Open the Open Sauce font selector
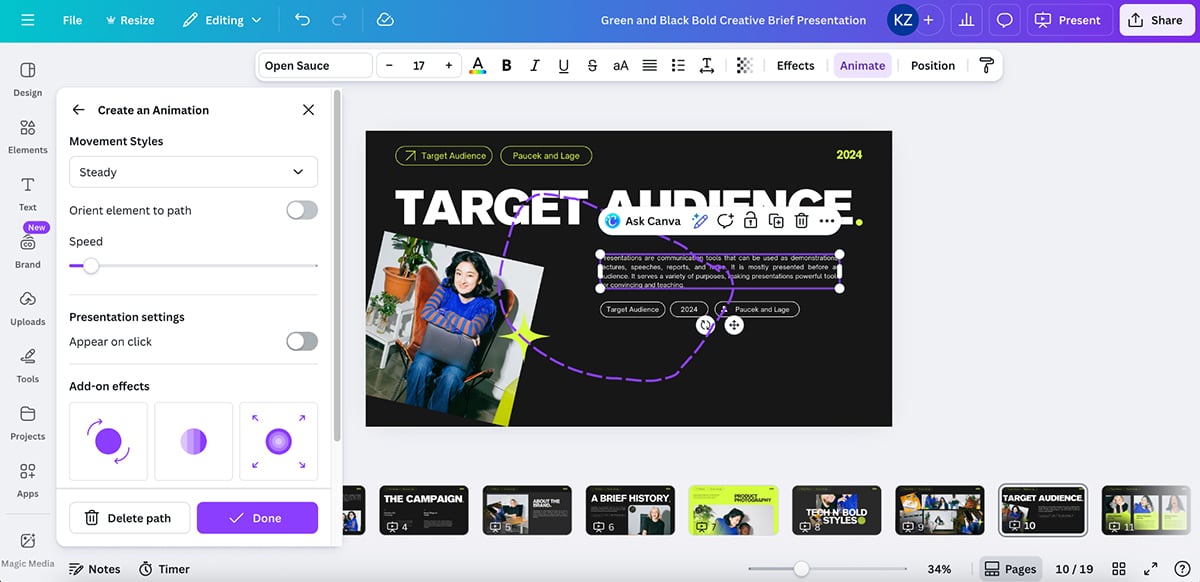This screenshot has height=582, width=1200. 313,64
